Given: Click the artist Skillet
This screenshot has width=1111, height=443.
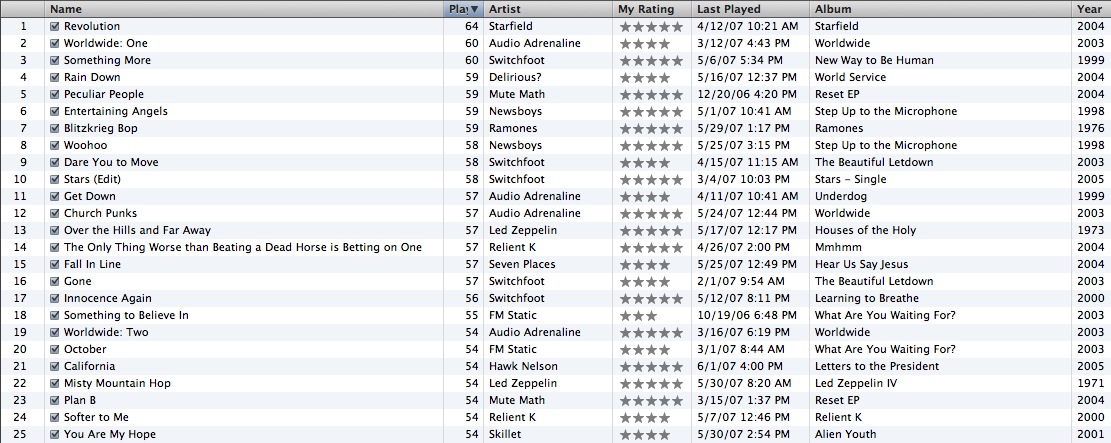Looking at the screenshot, I should tap(506, 434).
